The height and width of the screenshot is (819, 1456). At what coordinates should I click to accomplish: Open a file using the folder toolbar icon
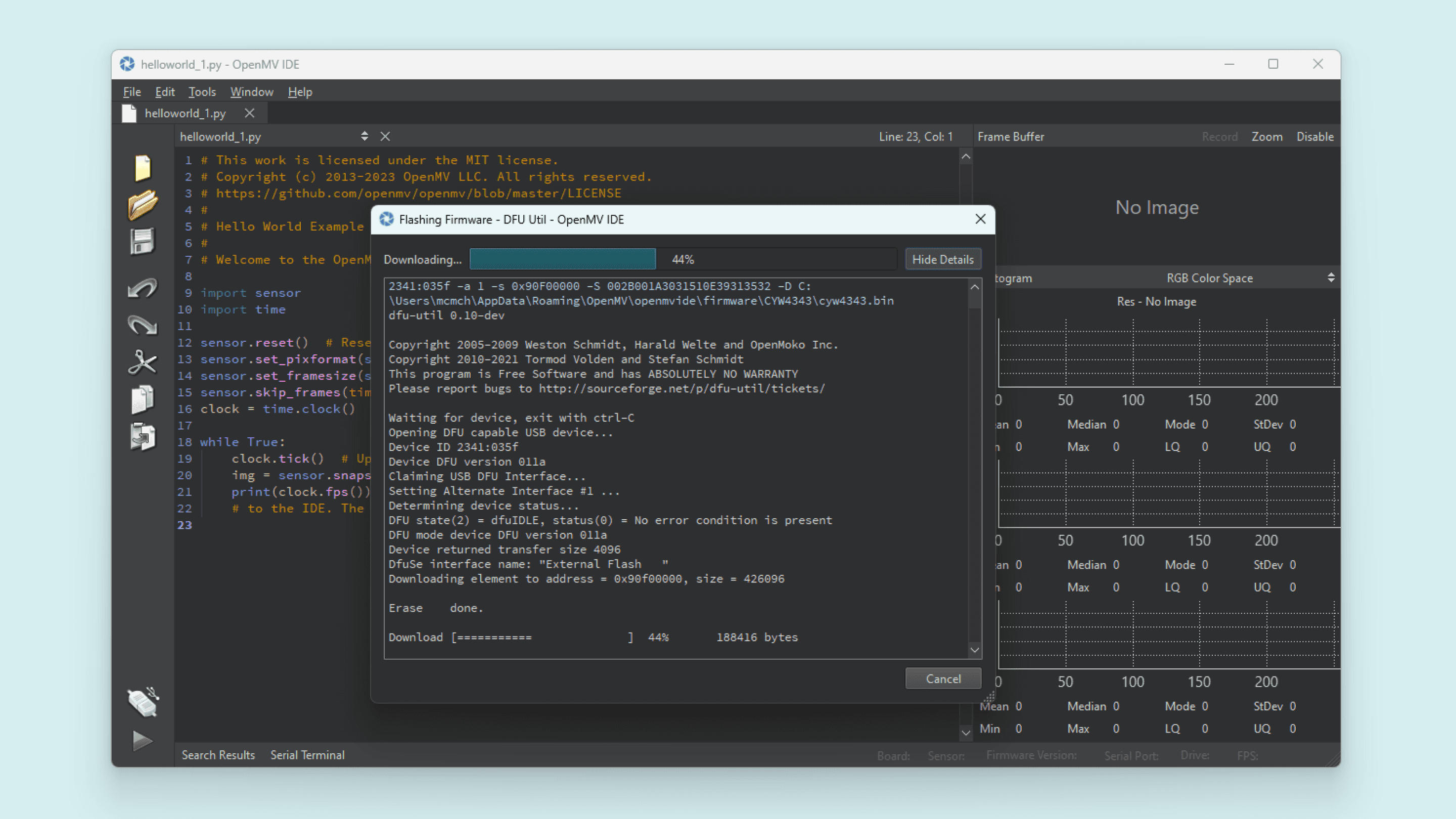pos(143,205)
